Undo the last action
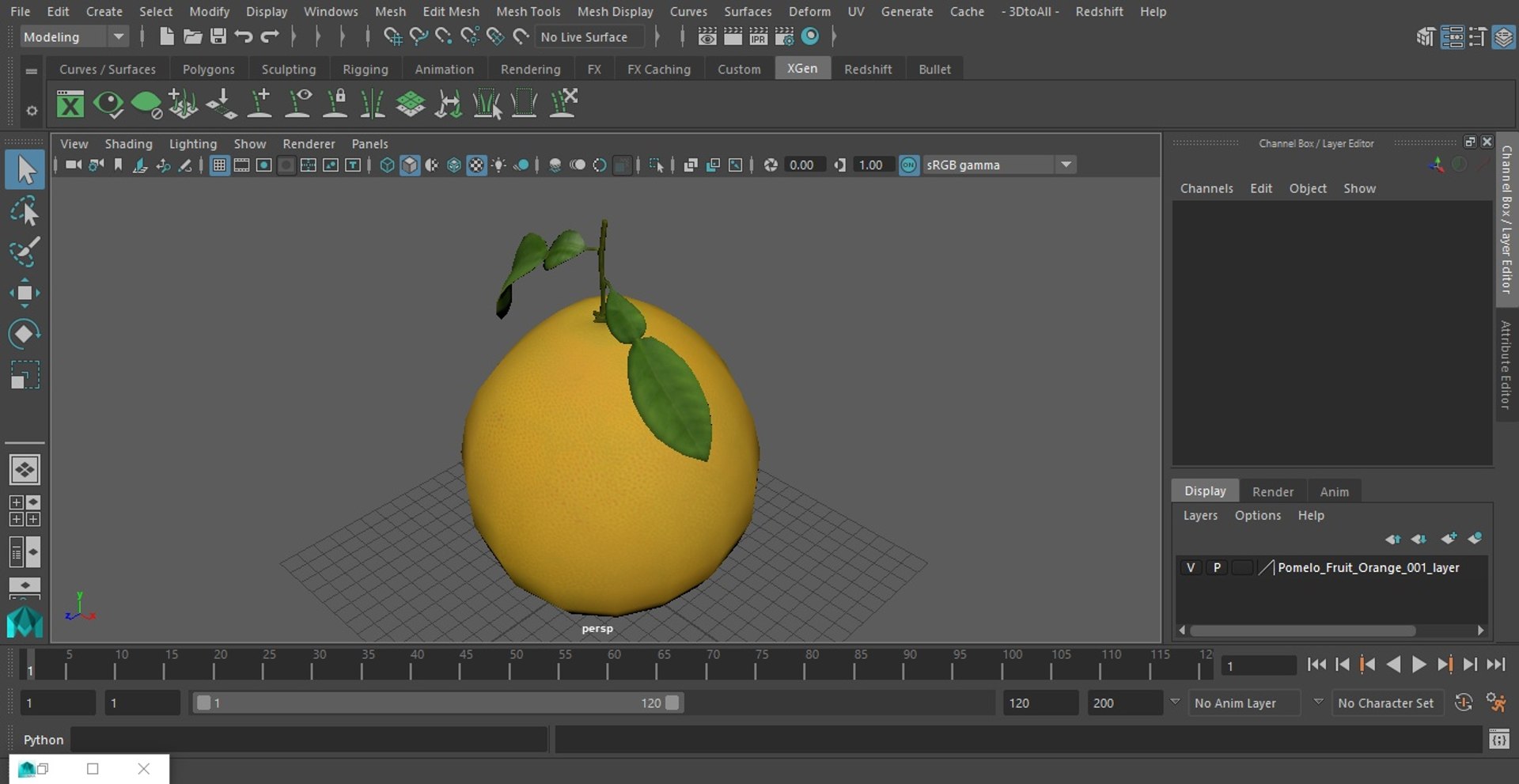 point(244,36)
